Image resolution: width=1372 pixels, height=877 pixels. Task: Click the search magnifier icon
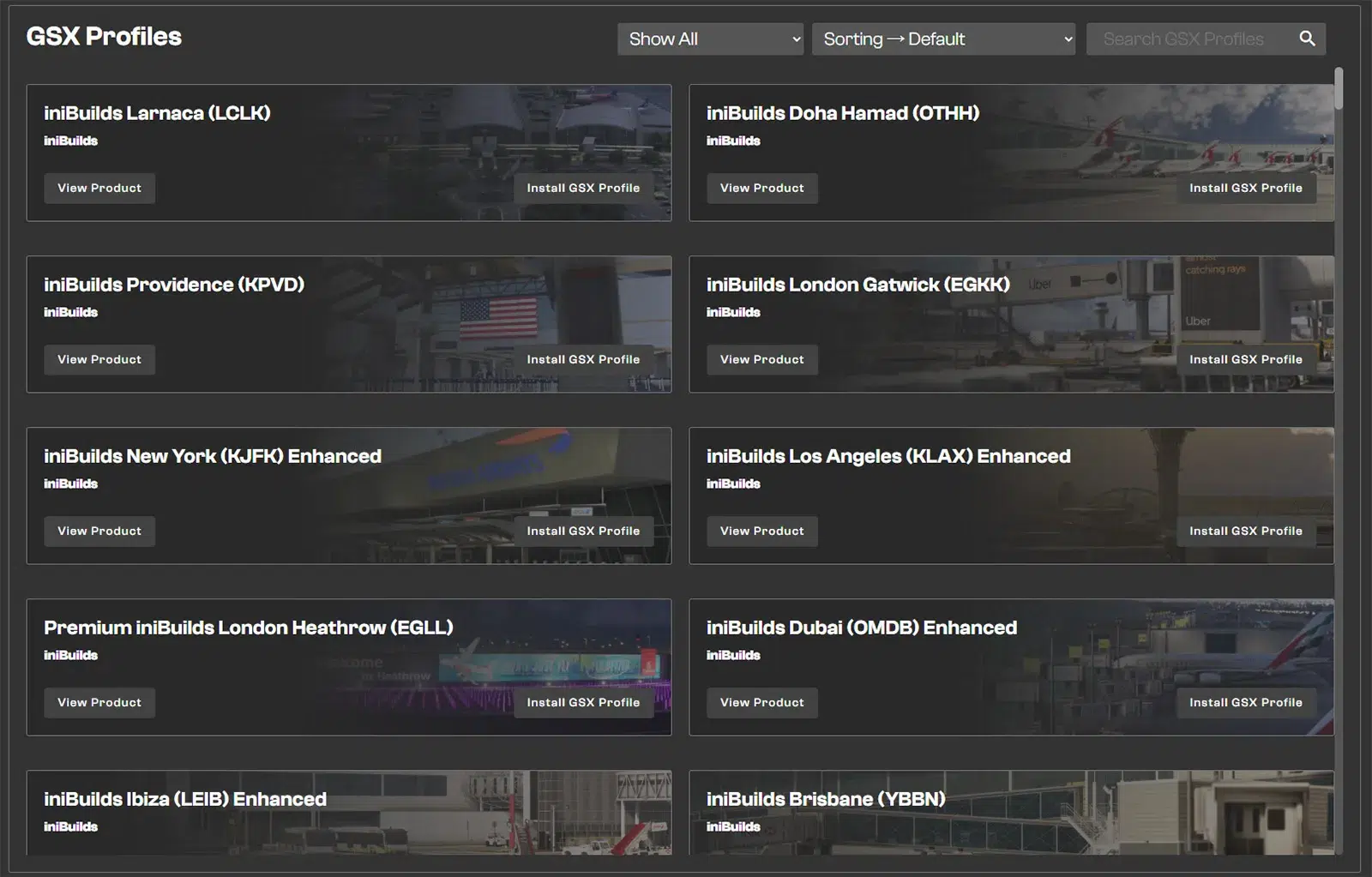1307,39
